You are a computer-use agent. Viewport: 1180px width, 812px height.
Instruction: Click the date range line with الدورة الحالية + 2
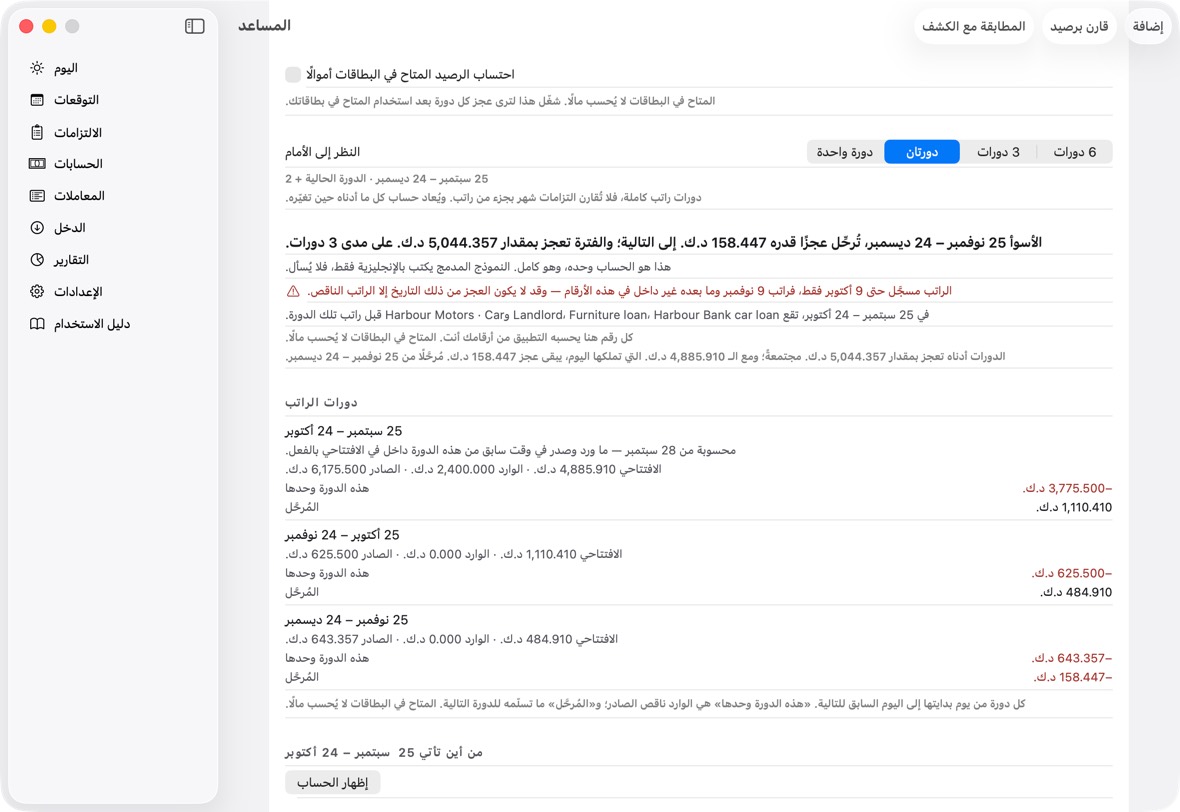pyautogui.click(x=386, y=179)
